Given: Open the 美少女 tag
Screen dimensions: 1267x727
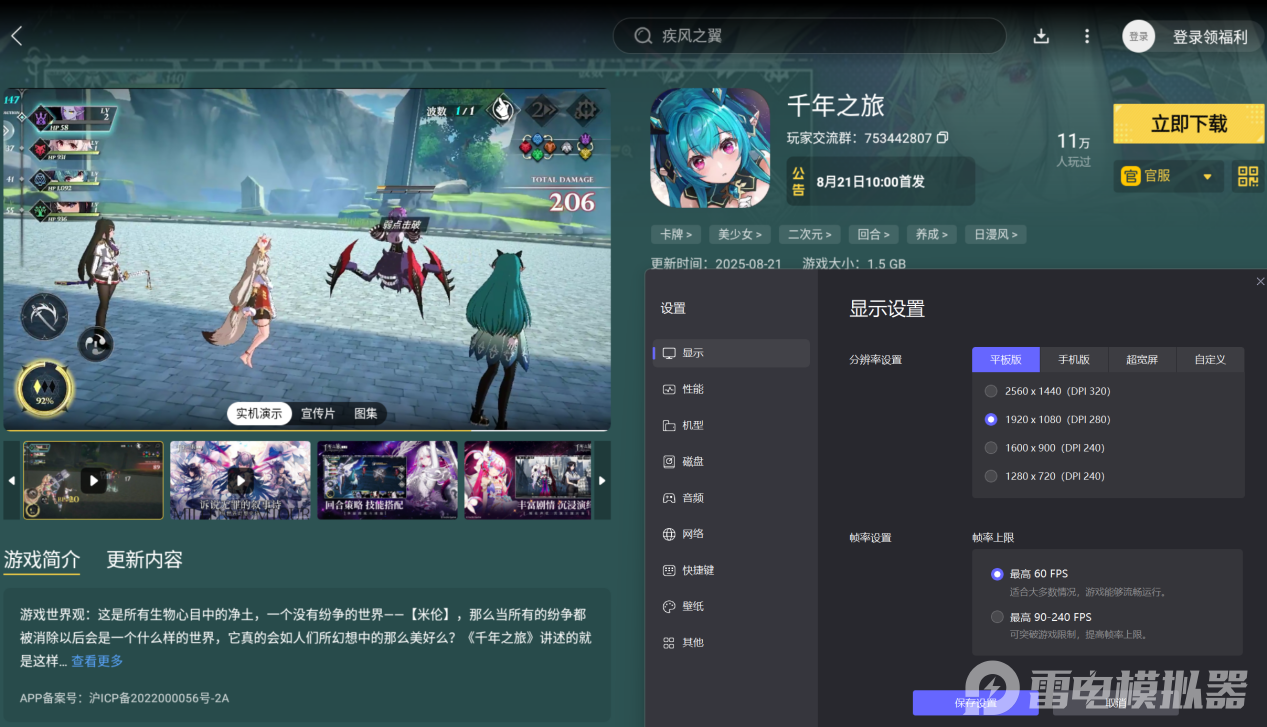Looking at the screenshot, I should (x=740, y=234).
